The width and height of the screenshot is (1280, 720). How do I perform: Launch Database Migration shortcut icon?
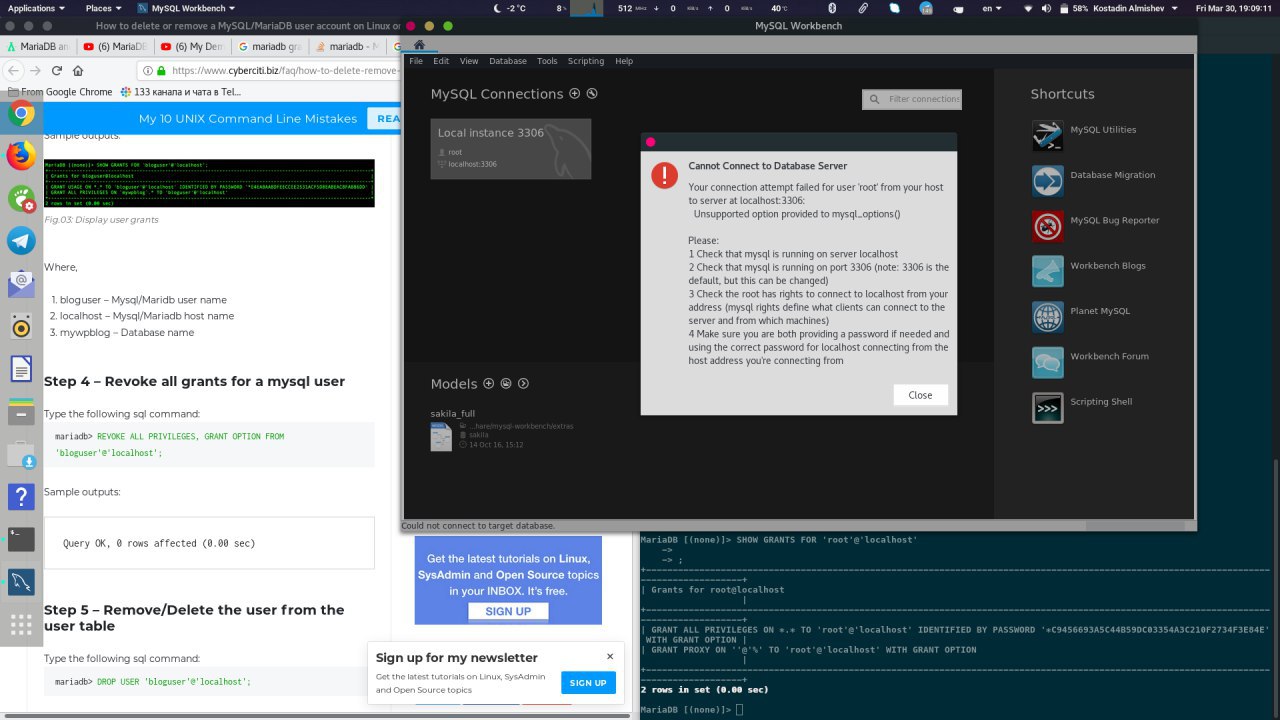click(1047, 181)
